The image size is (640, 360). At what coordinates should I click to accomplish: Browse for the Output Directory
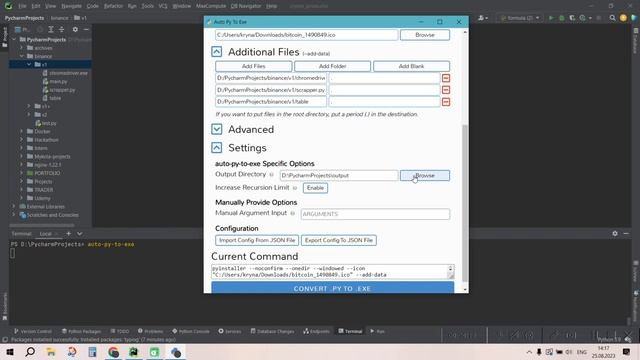coord(424,176)
